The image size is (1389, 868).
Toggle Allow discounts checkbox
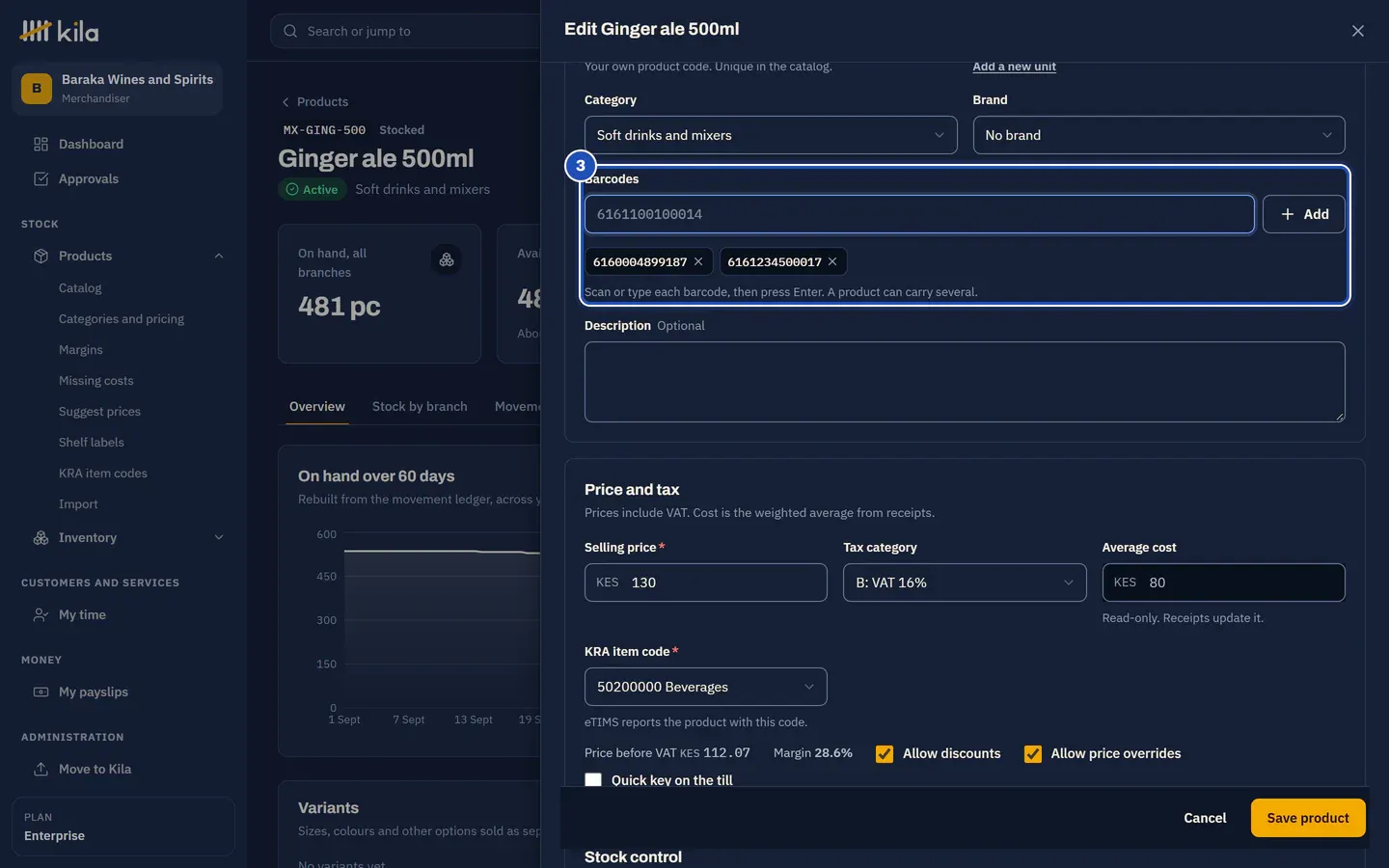[885, 754]
